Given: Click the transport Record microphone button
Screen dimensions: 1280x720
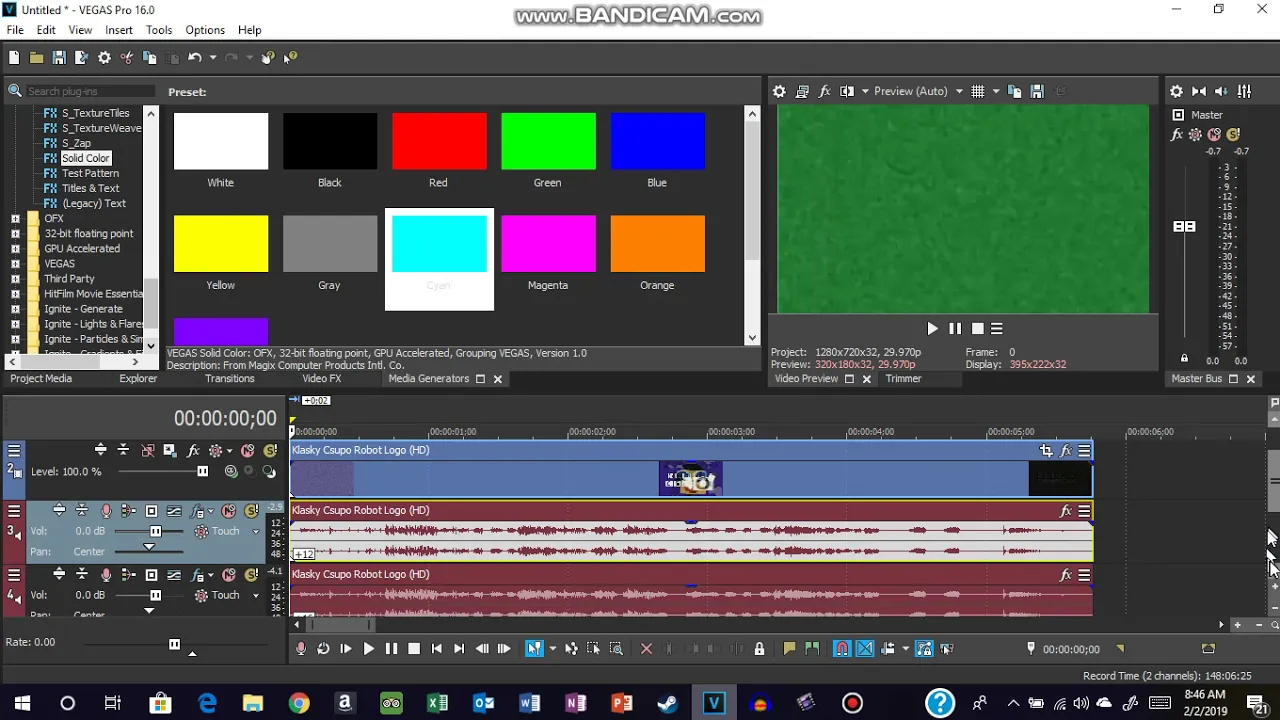Looking at the screenshot, I should point(301,649).
